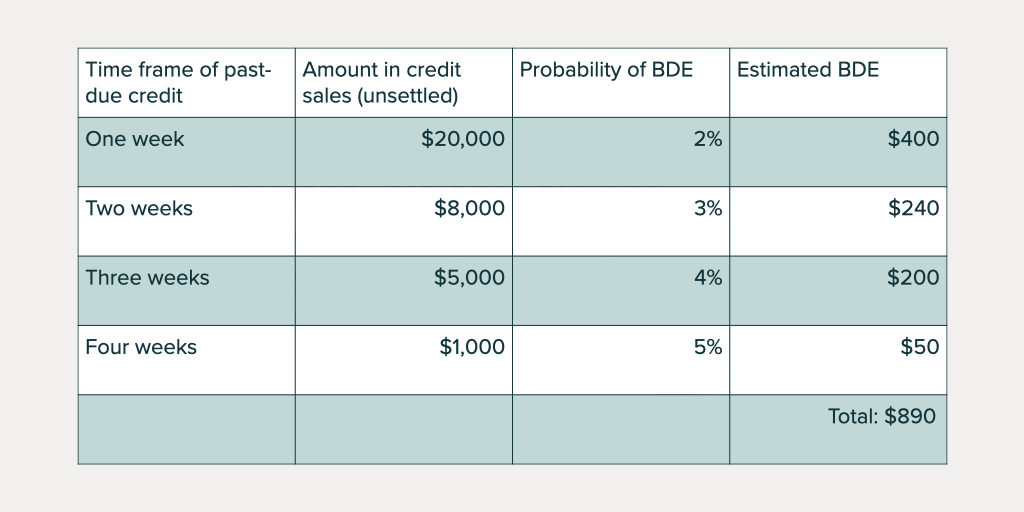Click the 2% probability cell
This screenshot has height=512, width=1024.
pyautogui.click(x=707, y=139)
